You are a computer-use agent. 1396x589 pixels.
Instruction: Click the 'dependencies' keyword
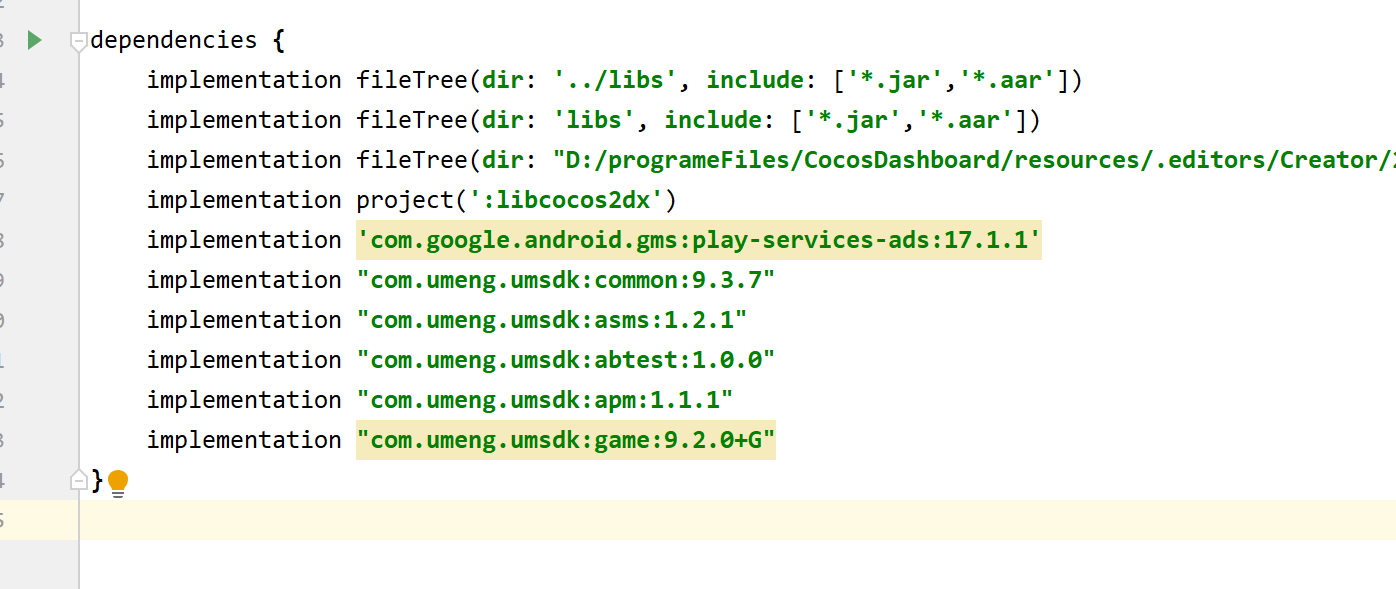[174, 40]
